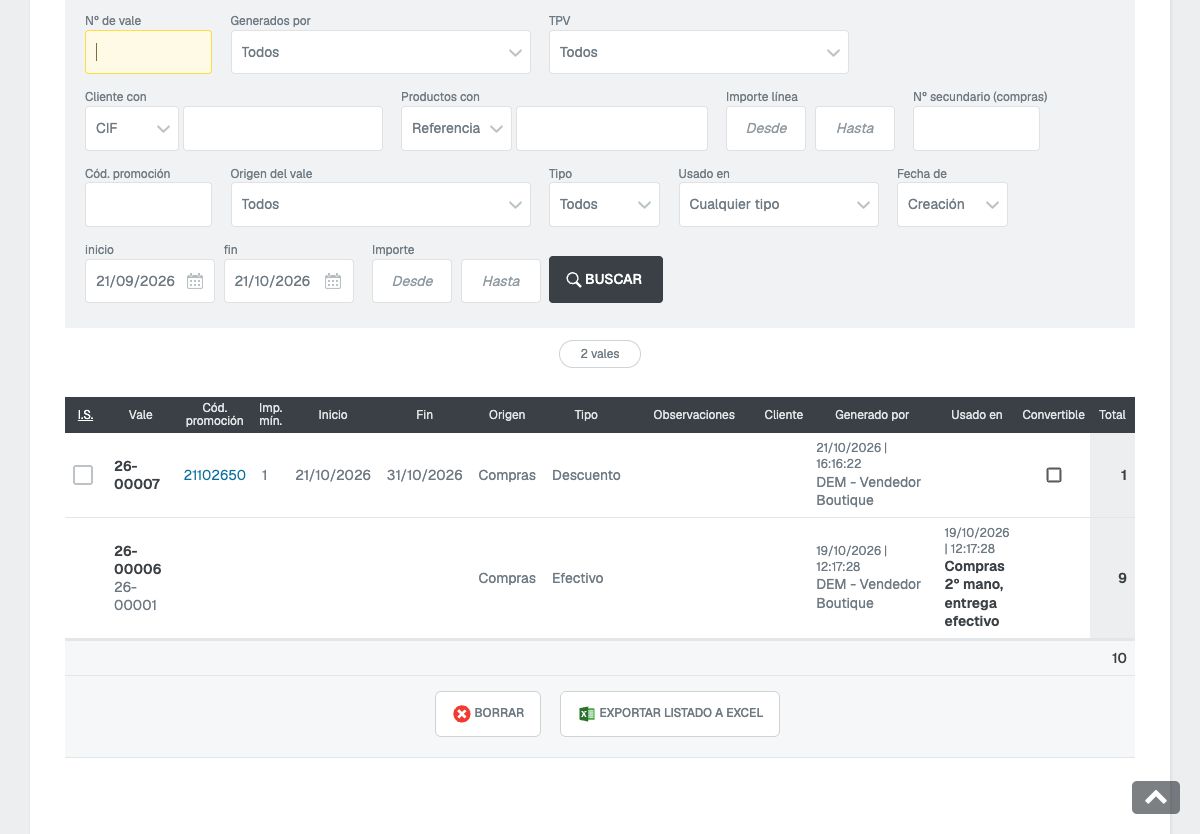The image size is (1200, 834).
Task: Open the TPV dropdown
Action: 698,52
